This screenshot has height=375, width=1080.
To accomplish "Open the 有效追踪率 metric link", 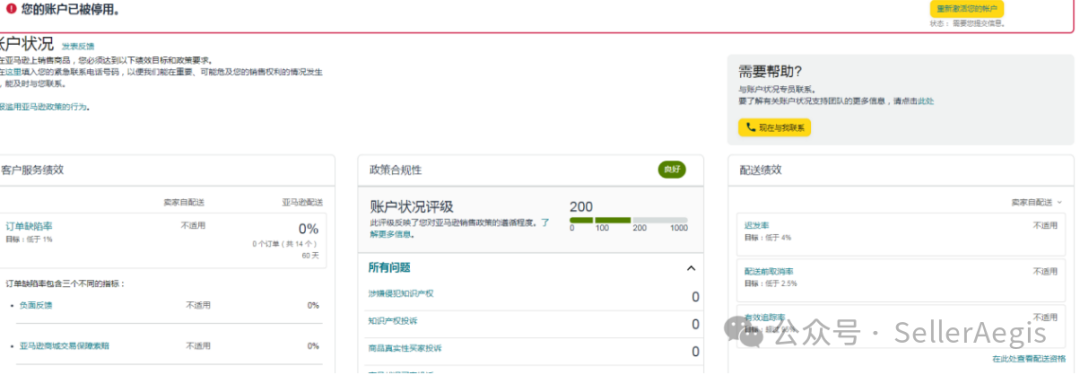I will (765, 317).
